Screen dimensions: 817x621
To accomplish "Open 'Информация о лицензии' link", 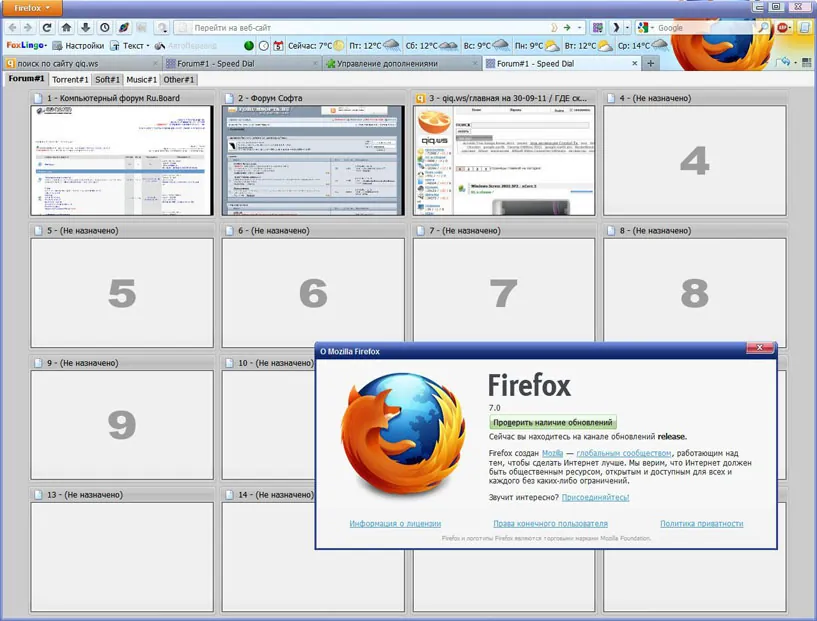I will pyautogui.click(x=395, y=524).
